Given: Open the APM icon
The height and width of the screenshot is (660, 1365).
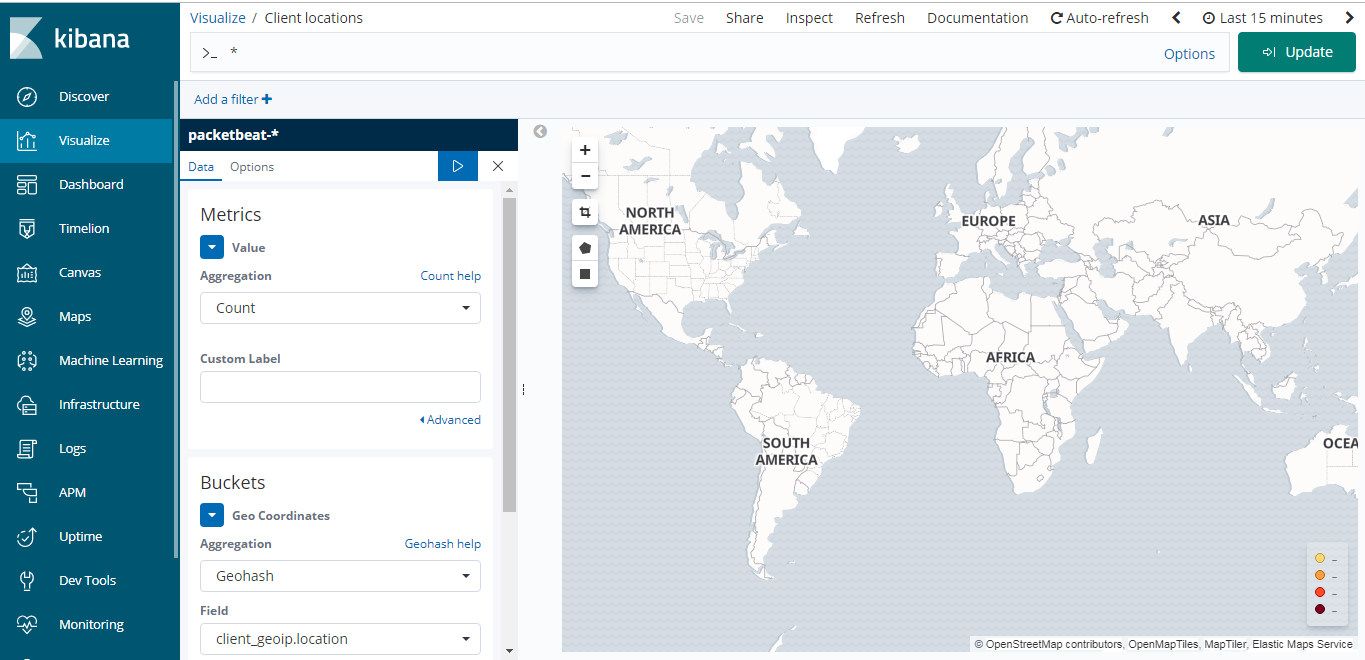Looking at the screenshot, I should point(27,493).
